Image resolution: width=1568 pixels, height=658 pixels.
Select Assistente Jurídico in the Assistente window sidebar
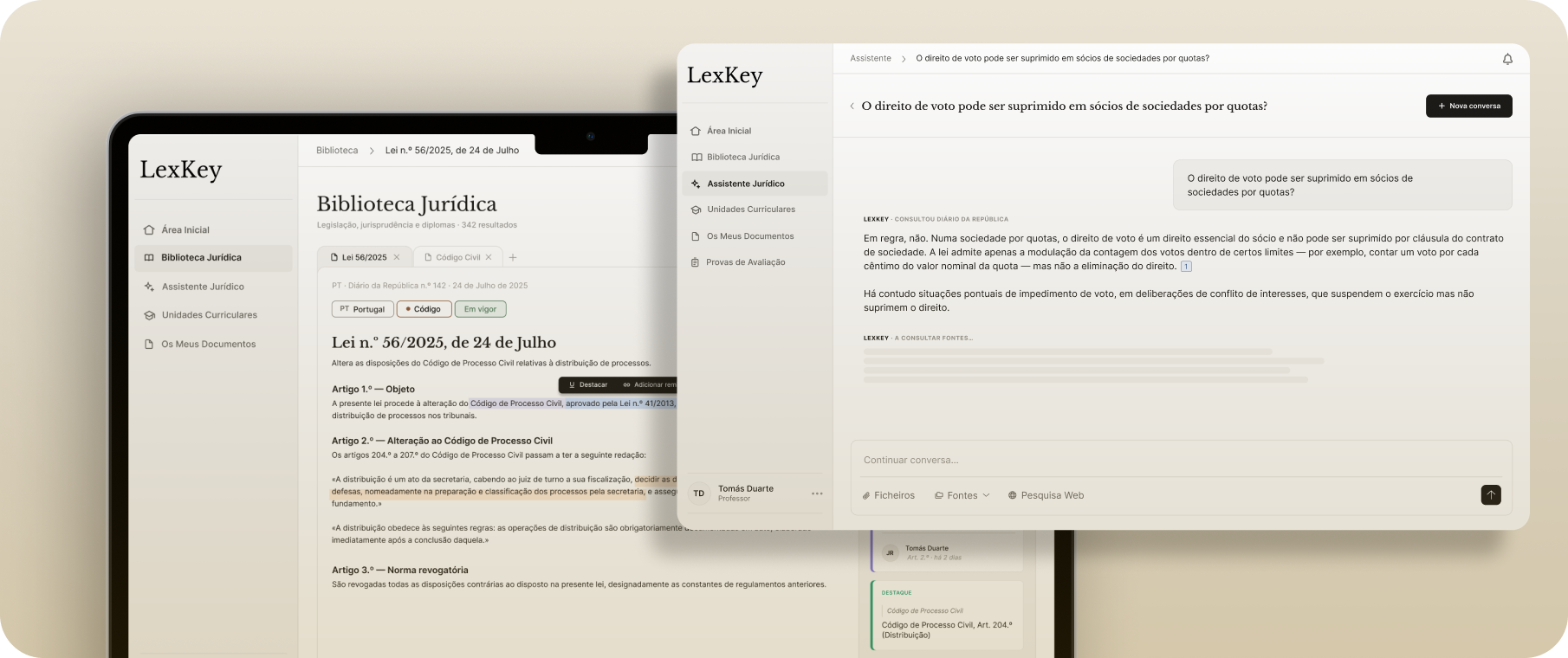coord(755,184)
